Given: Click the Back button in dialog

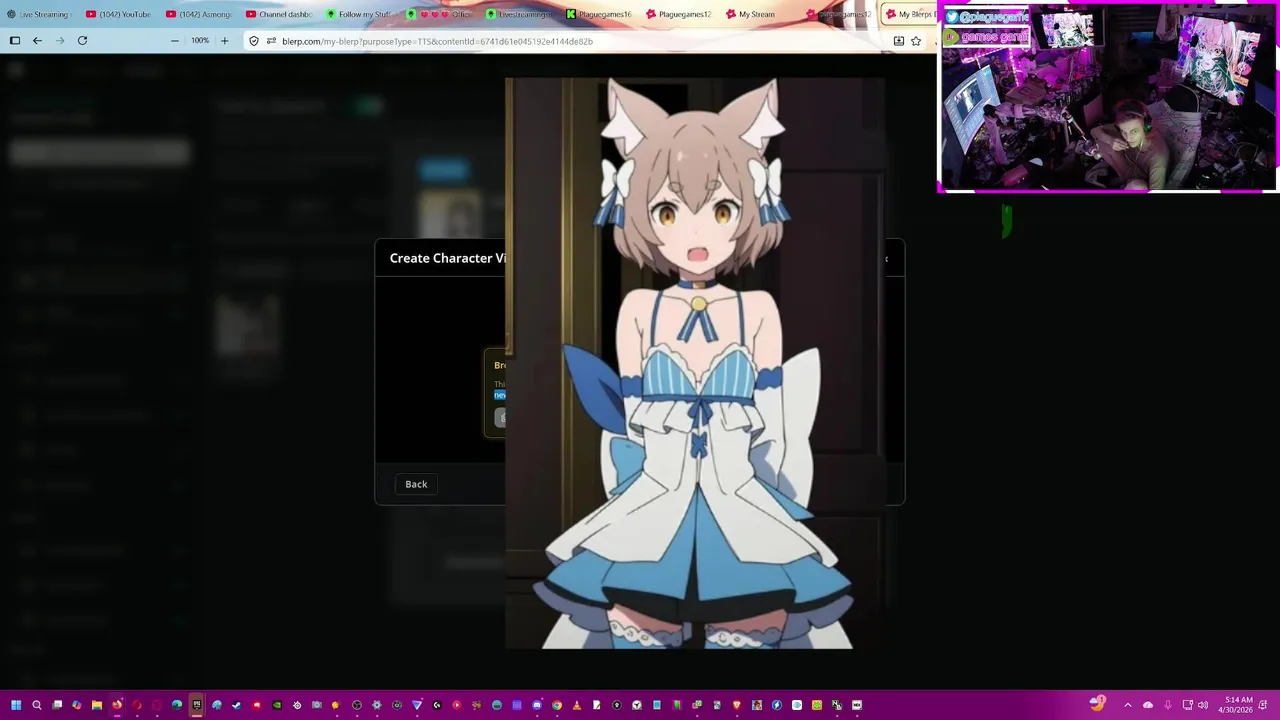Looking at the screenshot, I should [416, 484].
